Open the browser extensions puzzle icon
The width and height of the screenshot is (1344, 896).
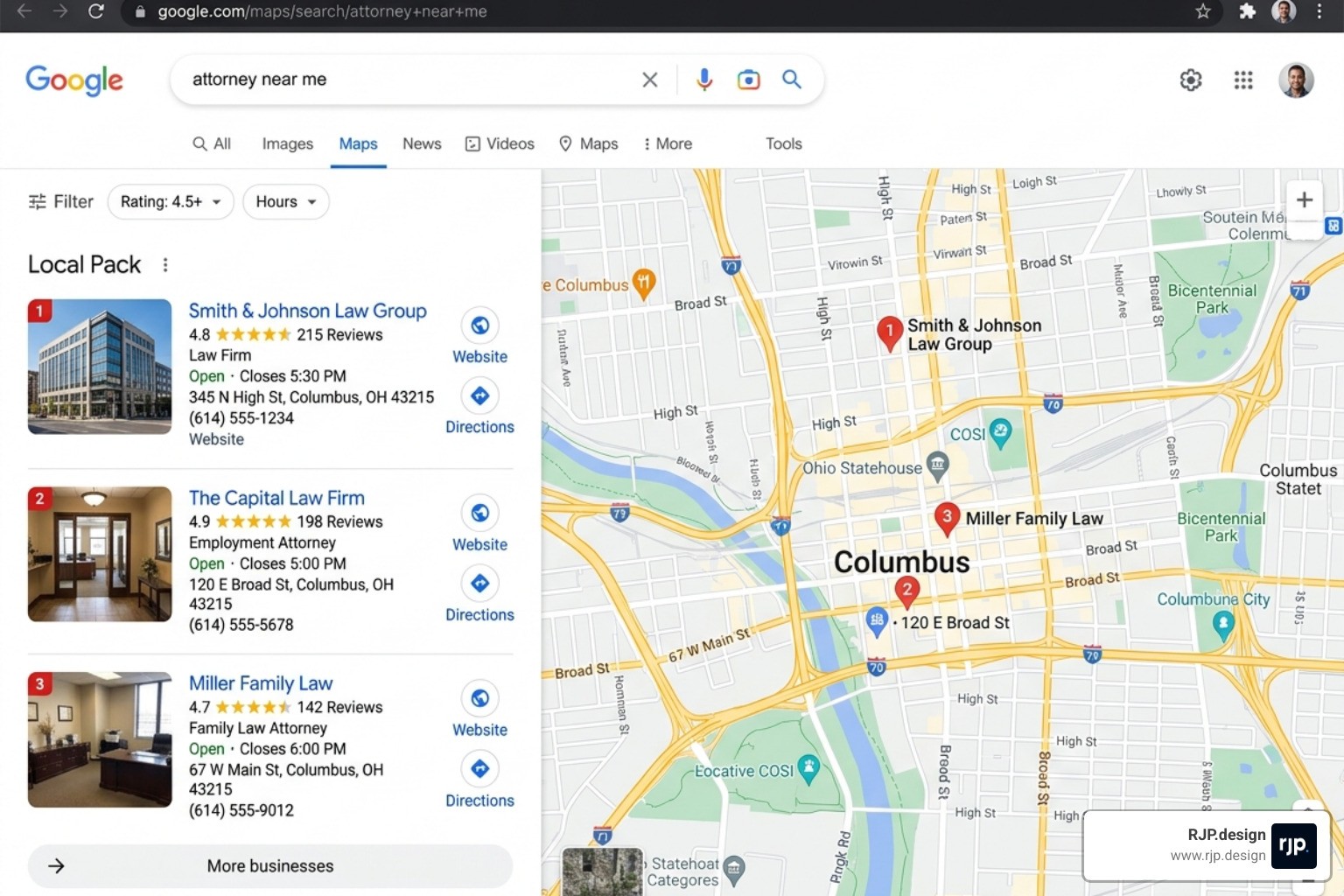click(1247, 11)
